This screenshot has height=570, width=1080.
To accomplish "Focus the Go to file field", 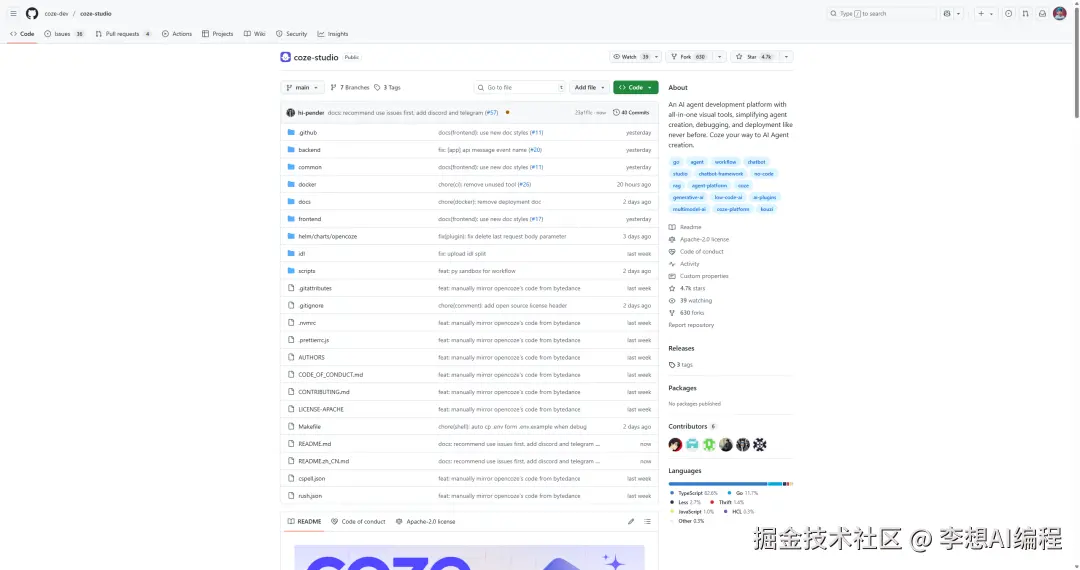I will [x=521, y=87].
